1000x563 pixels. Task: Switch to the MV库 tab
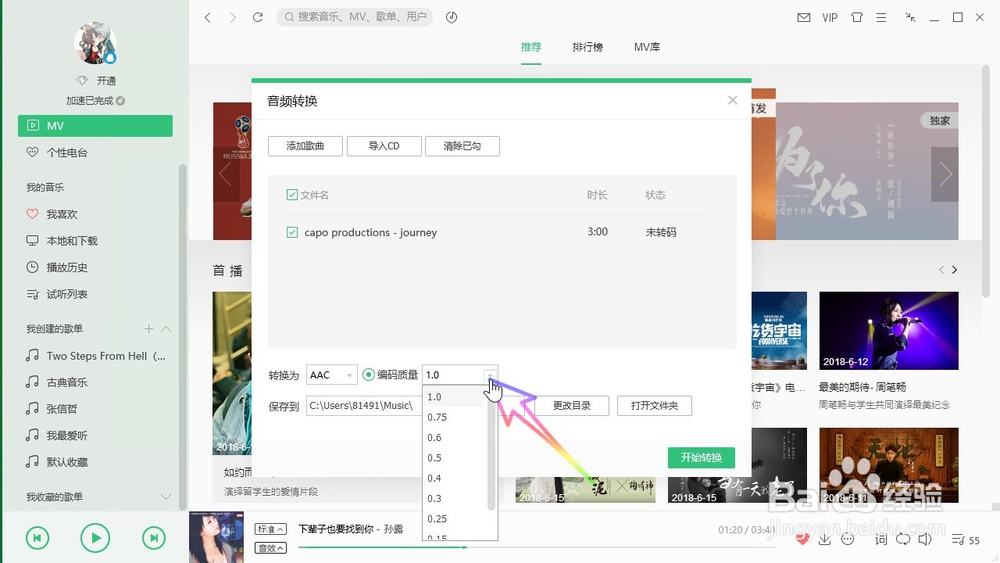(x=647, y=47)
